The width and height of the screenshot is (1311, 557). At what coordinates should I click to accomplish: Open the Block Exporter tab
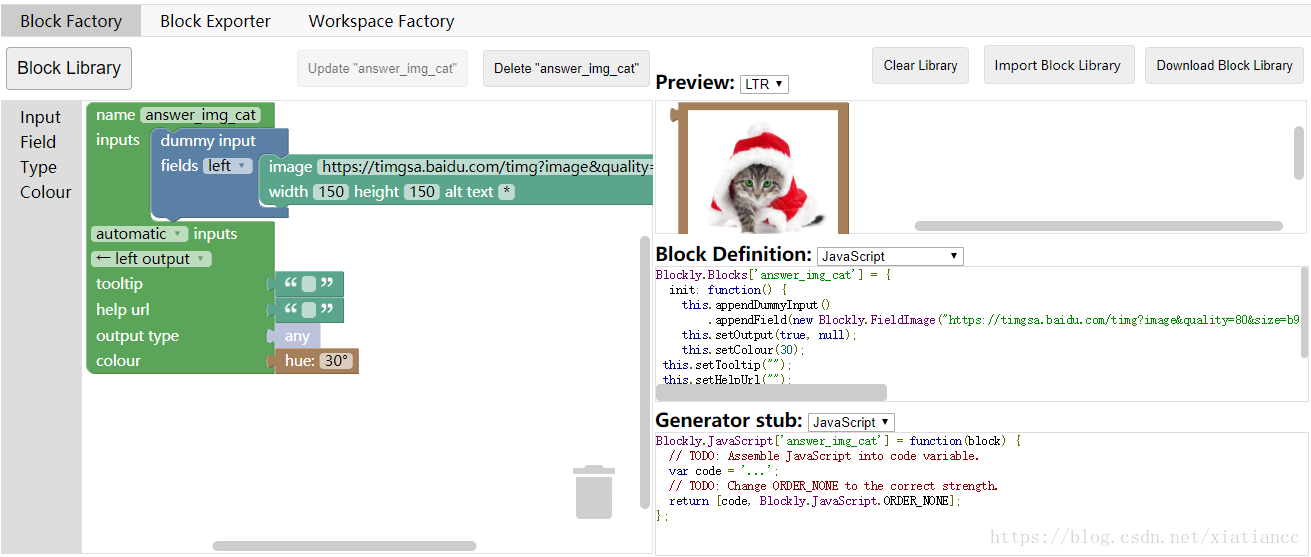pyautogui.click(x=215, y=20)
